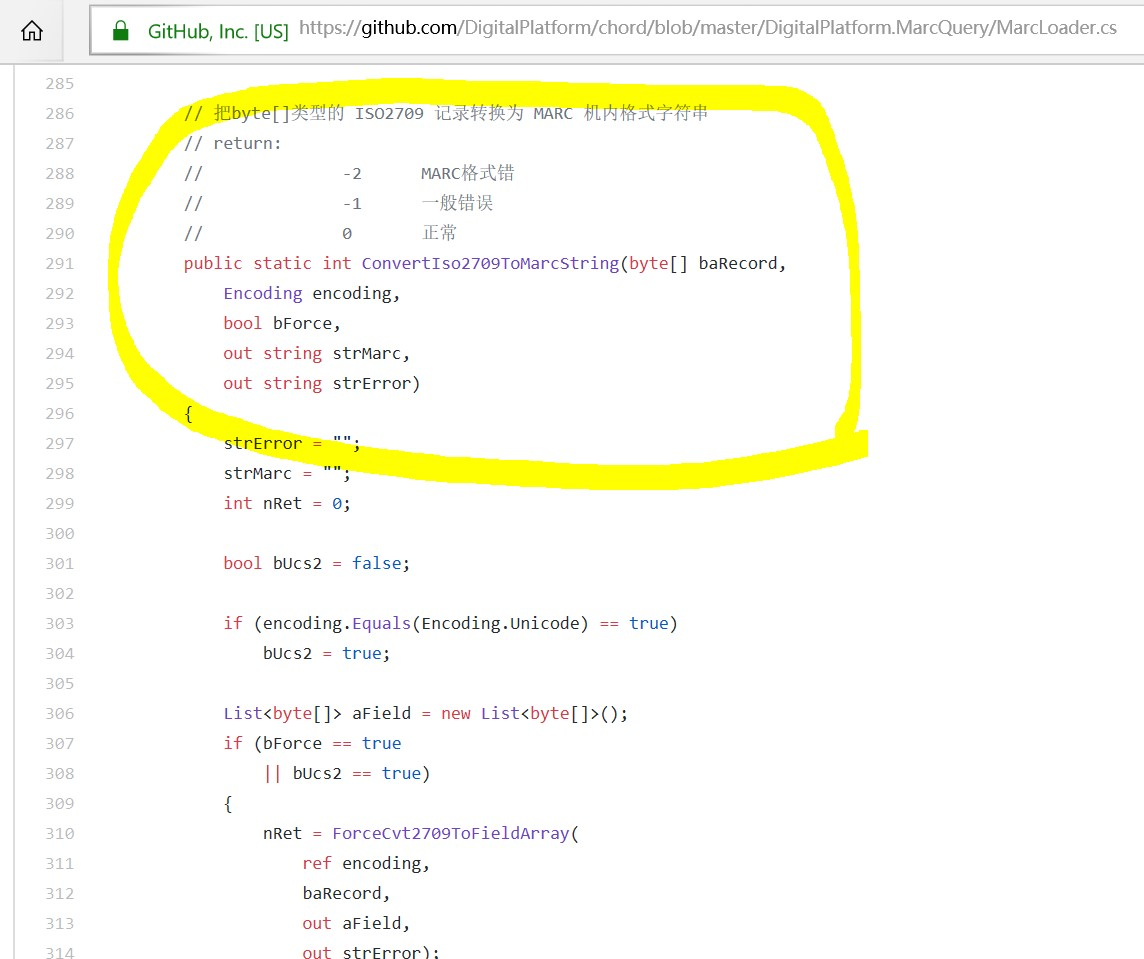Click 'public static int' keywords
This screenshot has height=959, width=1144.
pos(267,263)
